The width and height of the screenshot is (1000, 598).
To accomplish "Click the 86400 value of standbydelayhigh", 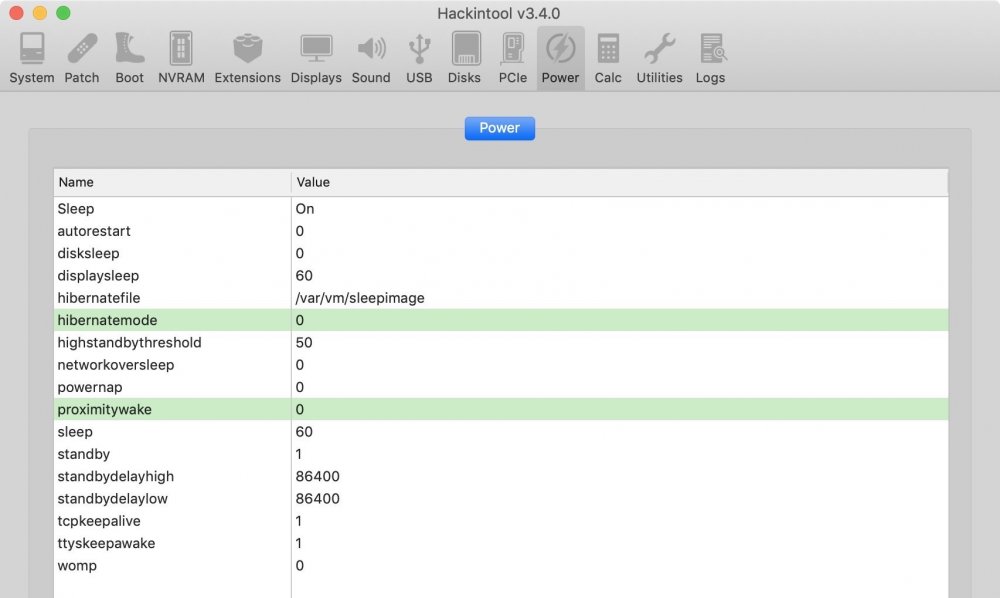I will coord(318,476).
